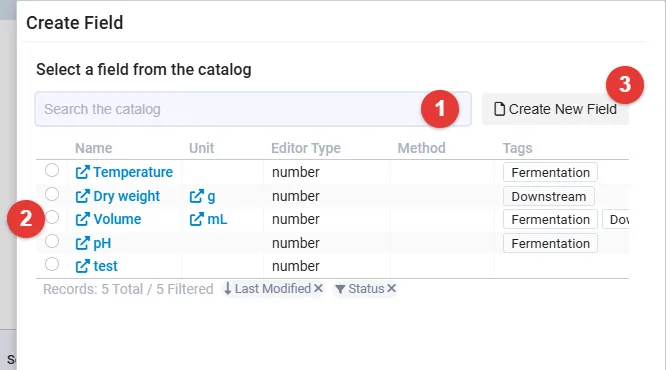Open the Volume field link
The width and height of the screenshot is (666, 370).
click(117, 219)
